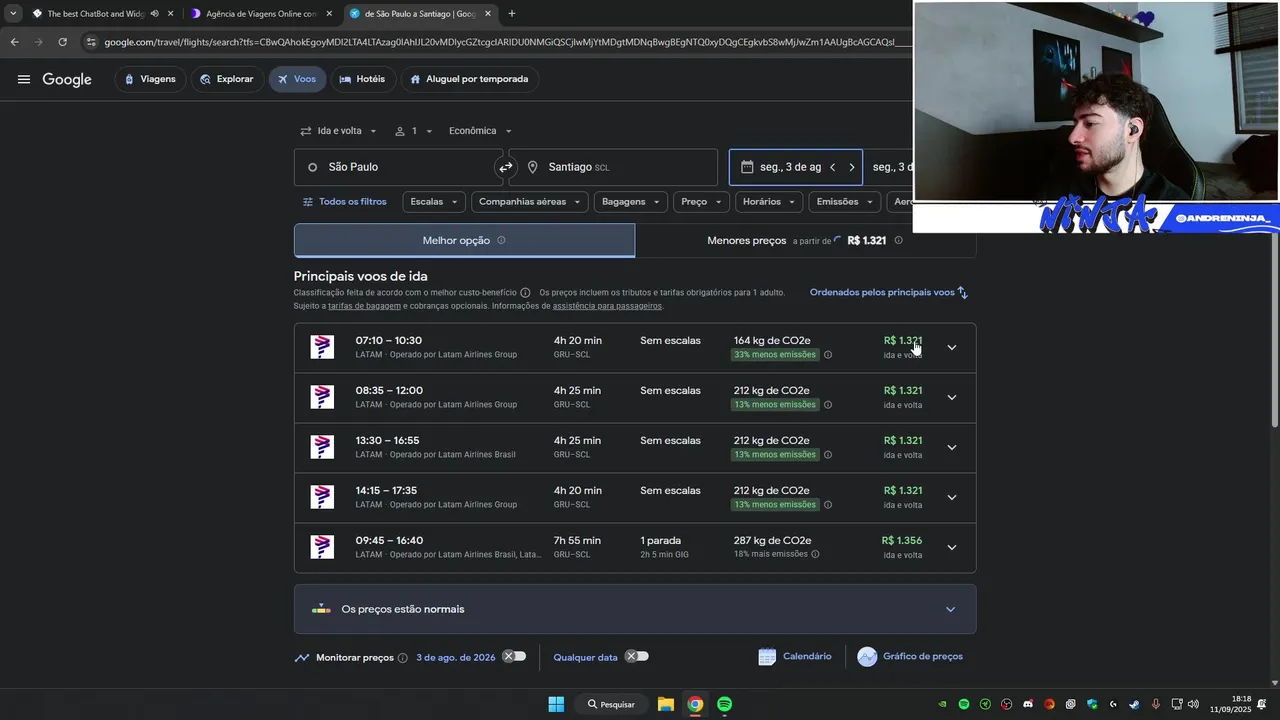
Task: Toggle price tracking for 3 de ago. de 2026
Action: pos(514,656)
